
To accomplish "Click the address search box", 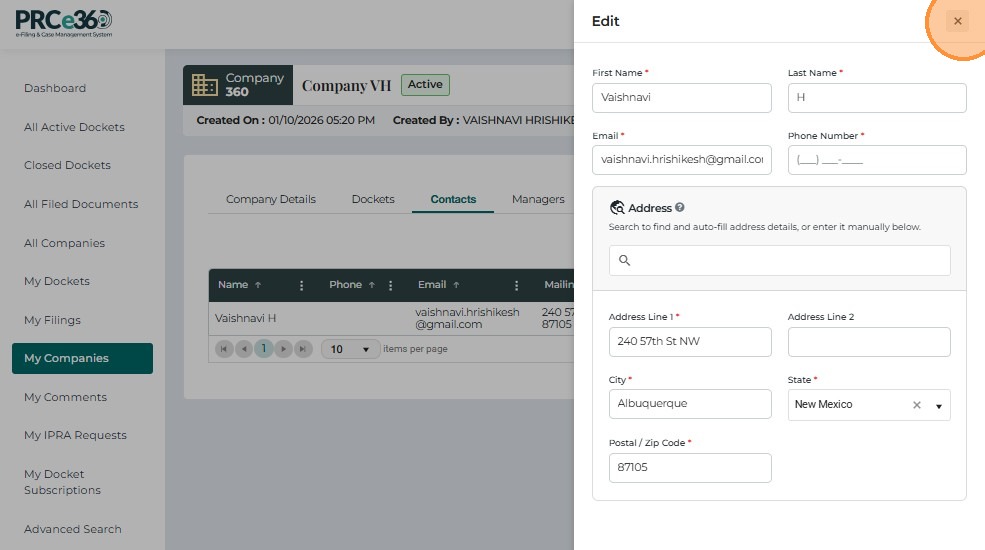I will [780, 260].
